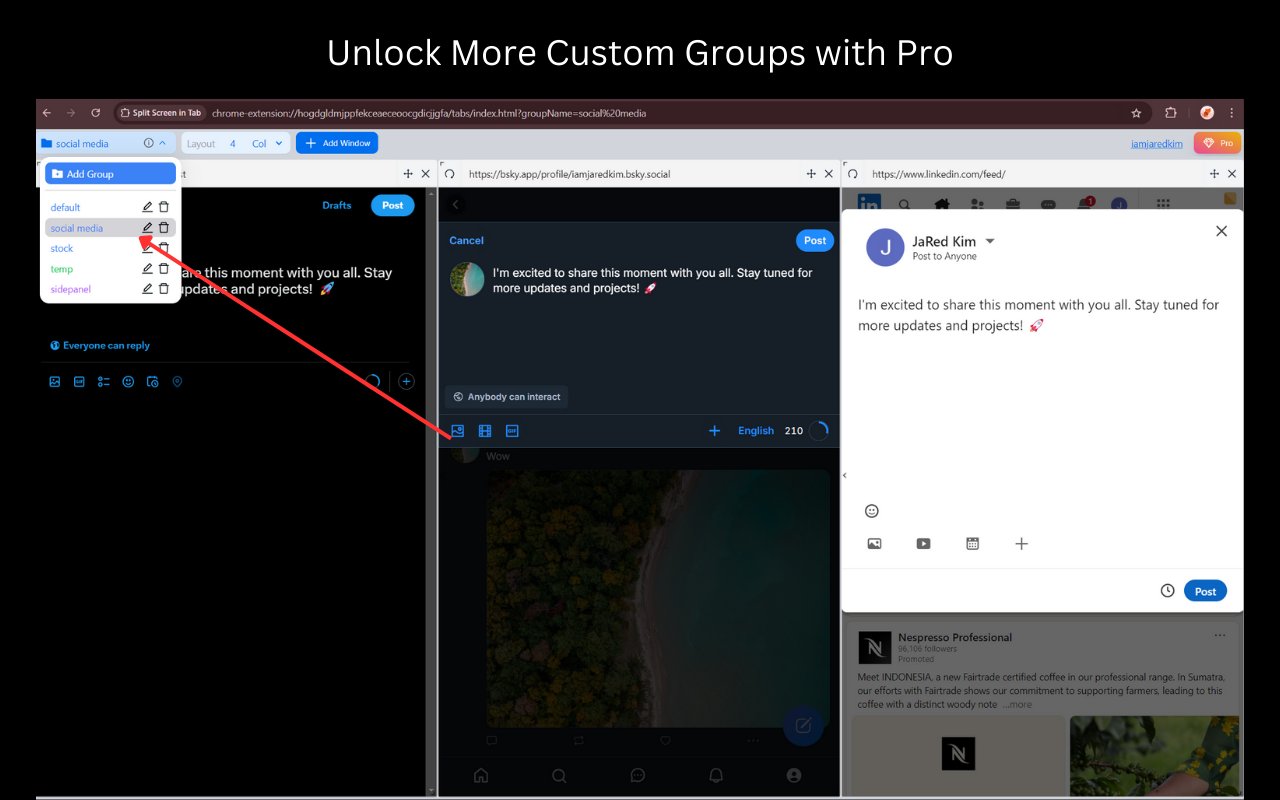
Task: Add image in the X composer toolbar
Action: click(x=55, y=381)
